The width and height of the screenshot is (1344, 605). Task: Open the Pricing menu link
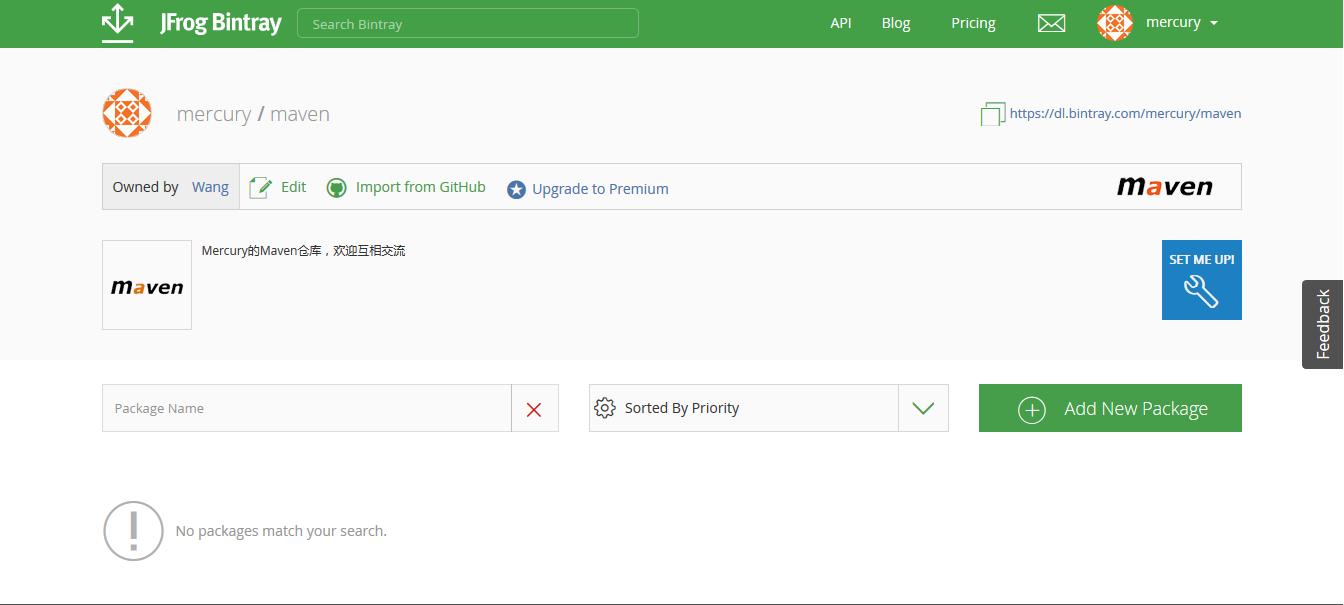pyautogui.click(x=973, y=23)
